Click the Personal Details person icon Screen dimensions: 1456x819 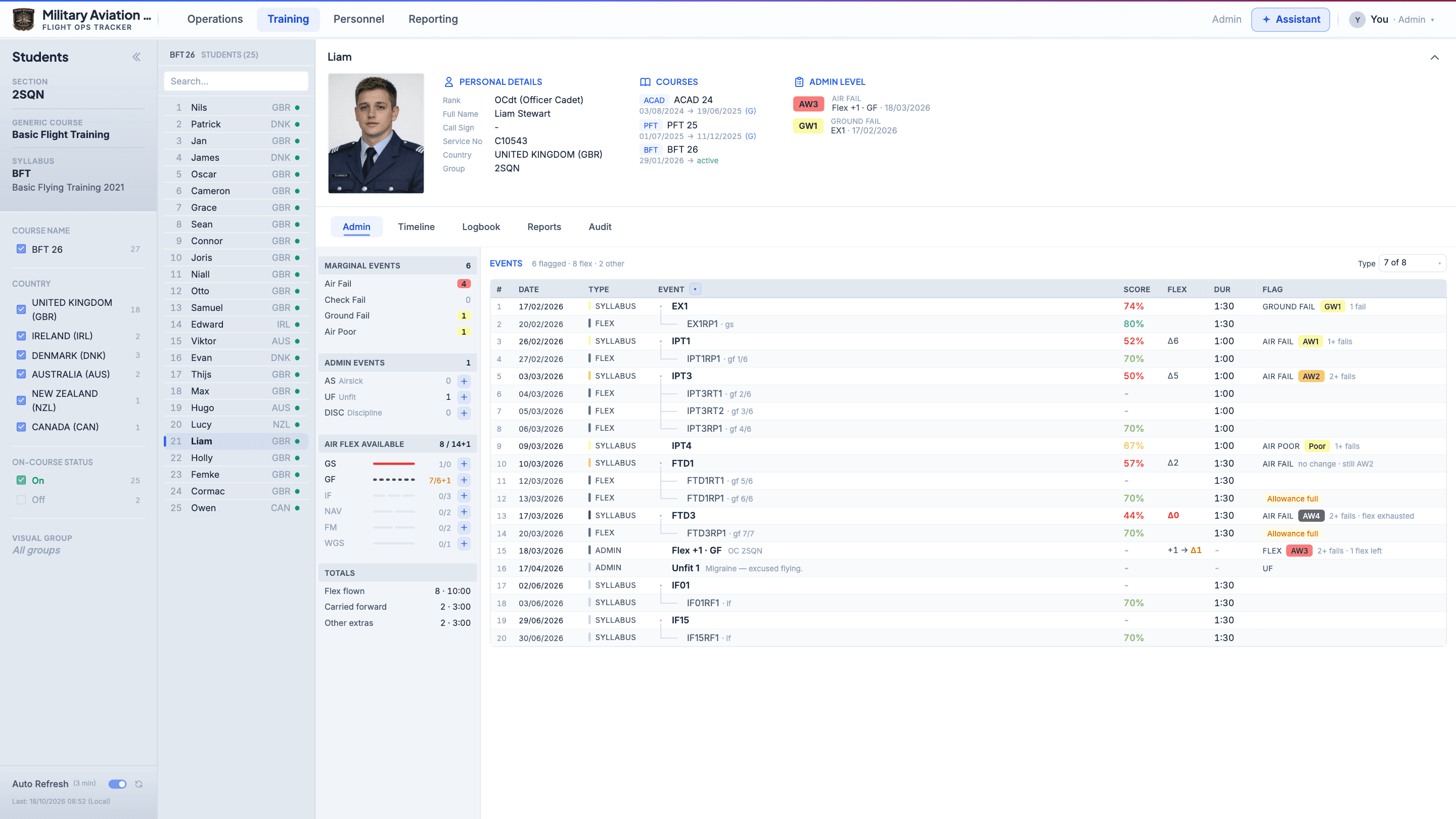coord(449,82)
